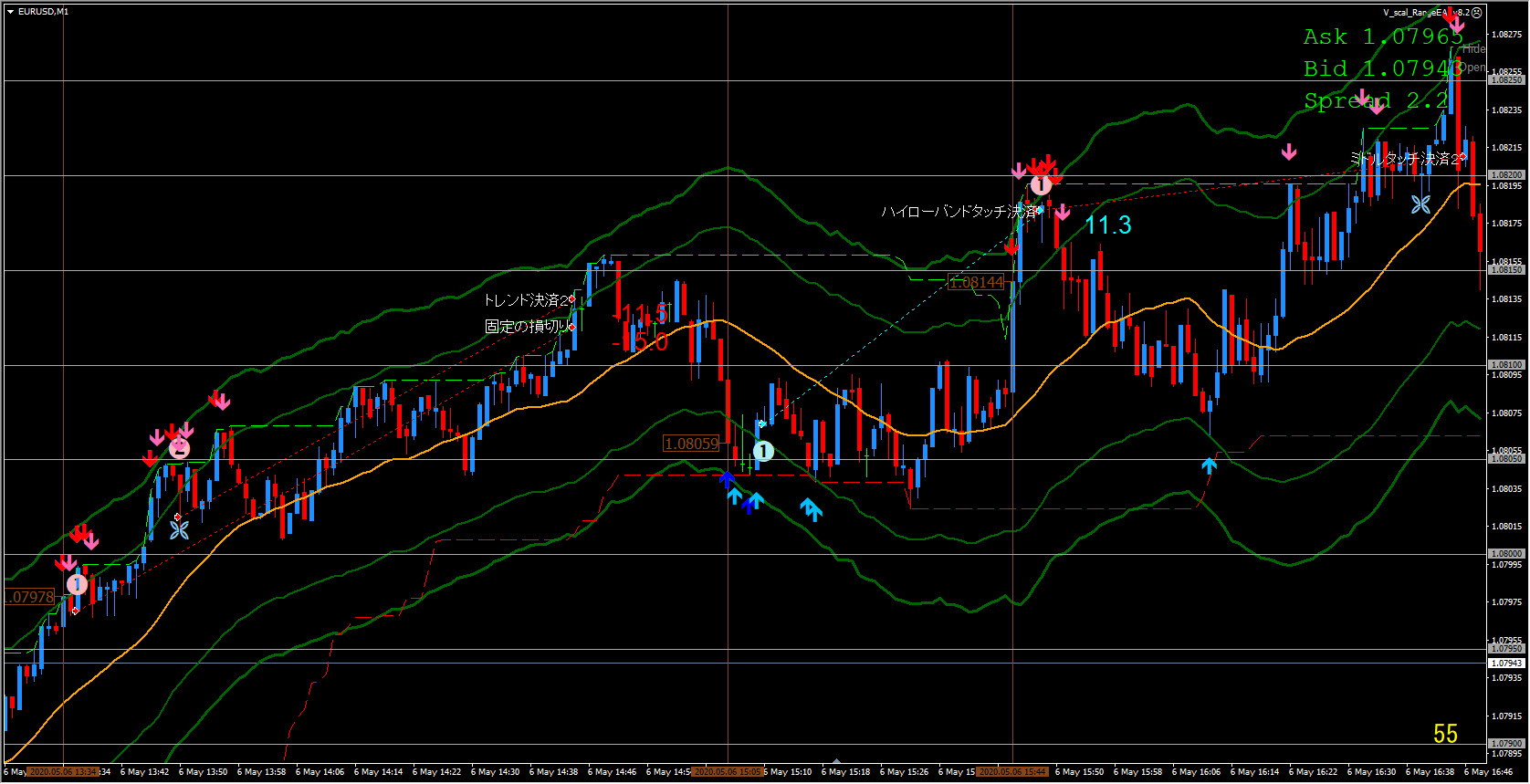Click the 2020.05.06 13:34 date marker

[63, 772]
